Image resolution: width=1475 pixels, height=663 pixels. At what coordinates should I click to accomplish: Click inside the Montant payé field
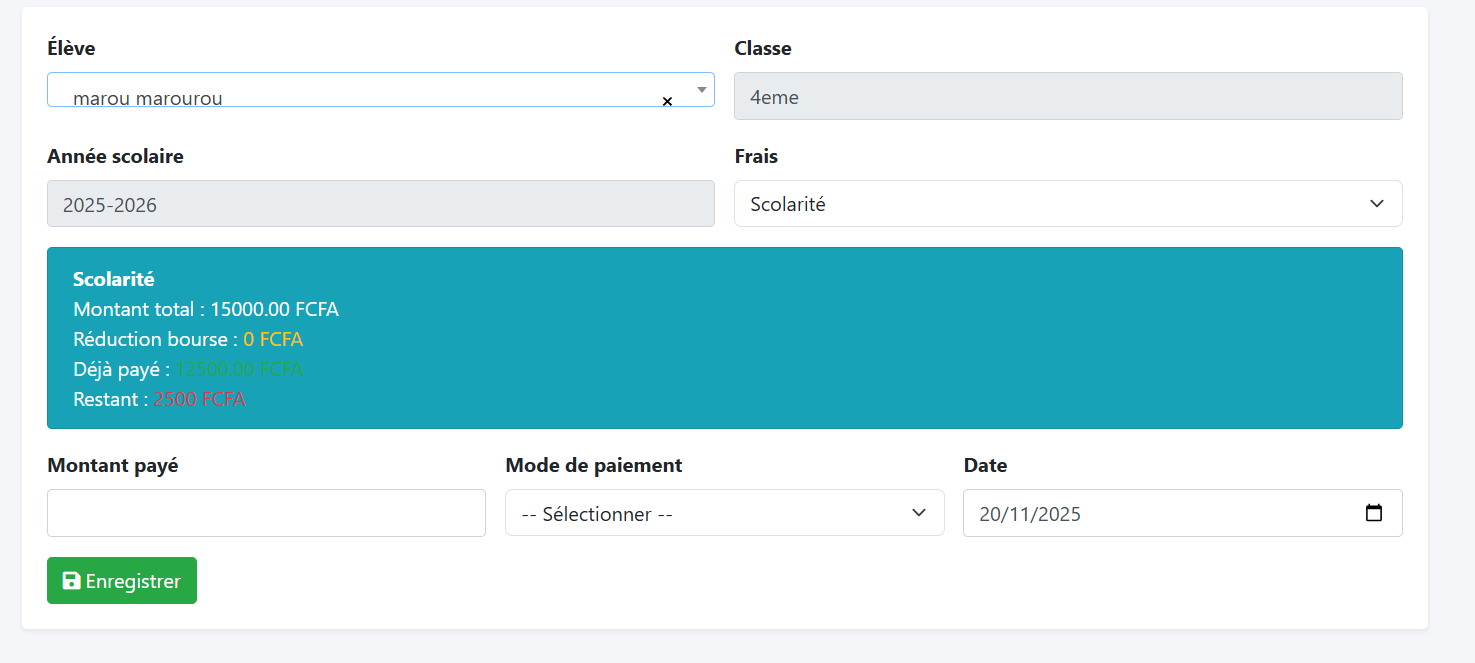click(x=266, y=512)
